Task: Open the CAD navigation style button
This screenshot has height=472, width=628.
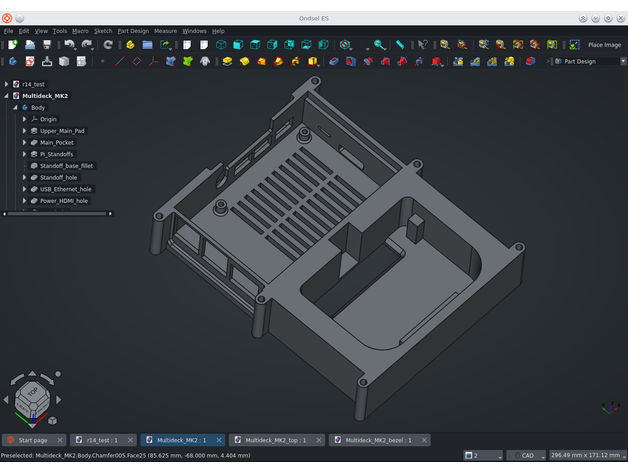Action: tap(526, 455)
